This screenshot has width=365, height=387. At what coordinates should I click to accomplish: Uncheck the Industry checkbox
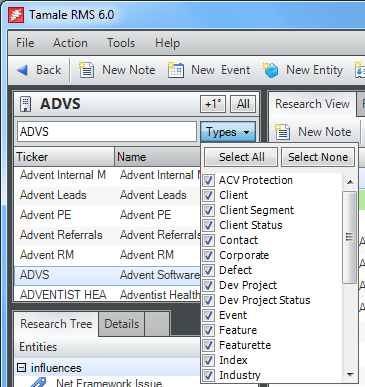pyautogui.click(x=208, y=375)
